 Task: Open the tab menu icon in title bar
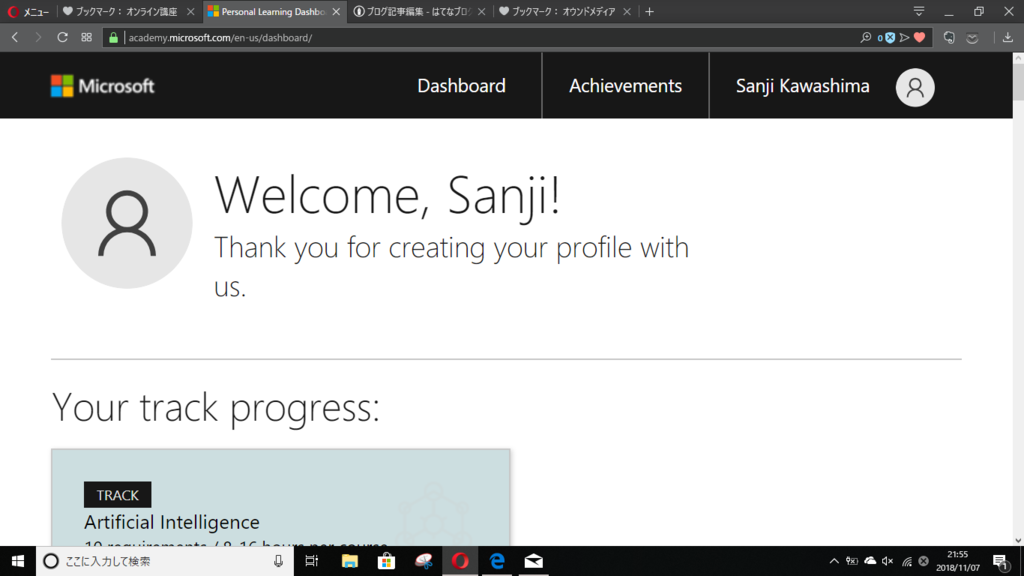[x=919, y=12]
